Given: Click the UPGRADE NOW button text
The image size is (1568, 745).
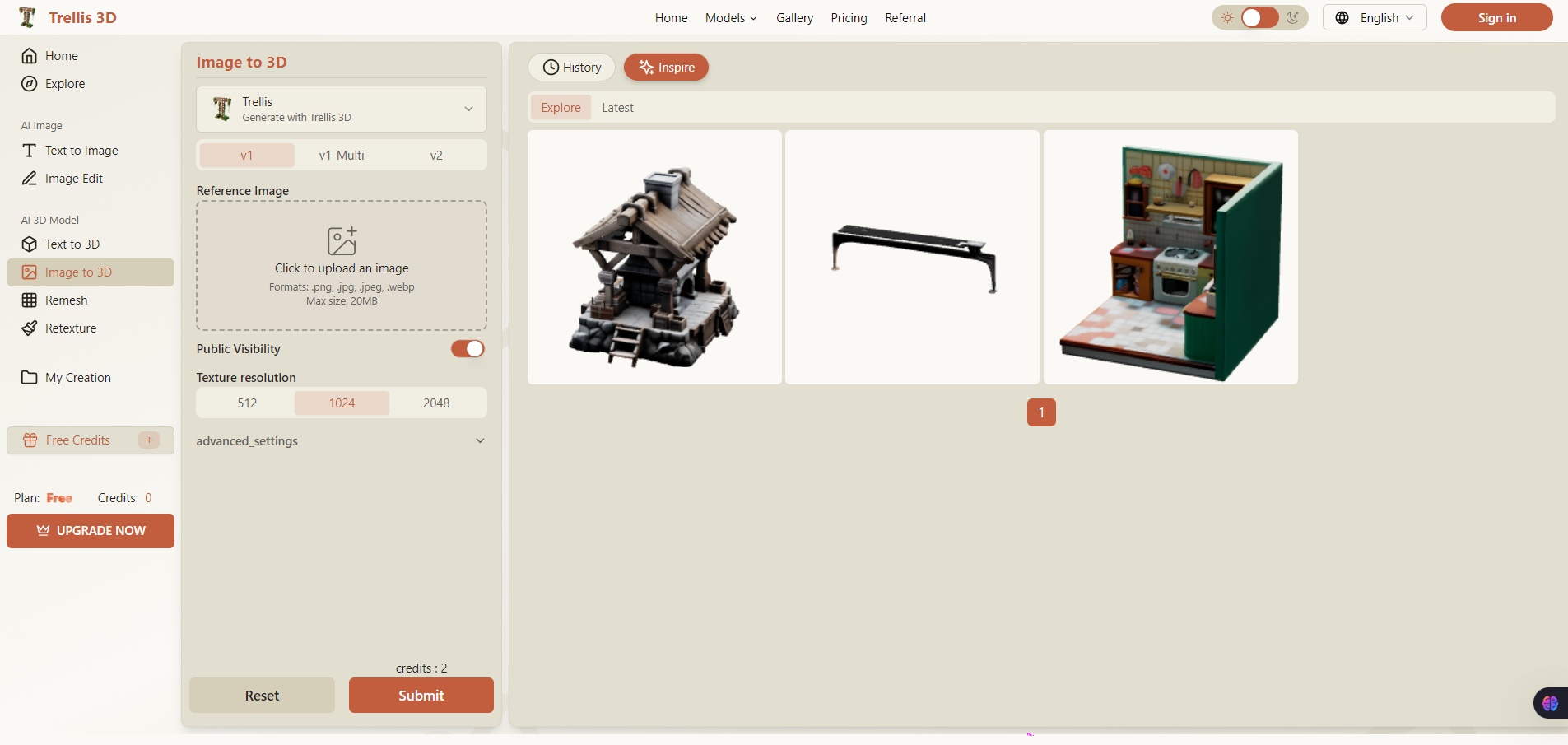Looking at the screenshot, I should coord(101,531).
